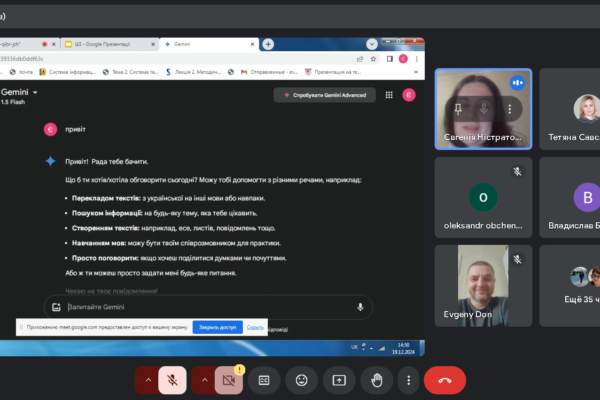This screenshot has width=600, height=400.
Task: Close the Gemini browser tab
Action: coord(252,44)
